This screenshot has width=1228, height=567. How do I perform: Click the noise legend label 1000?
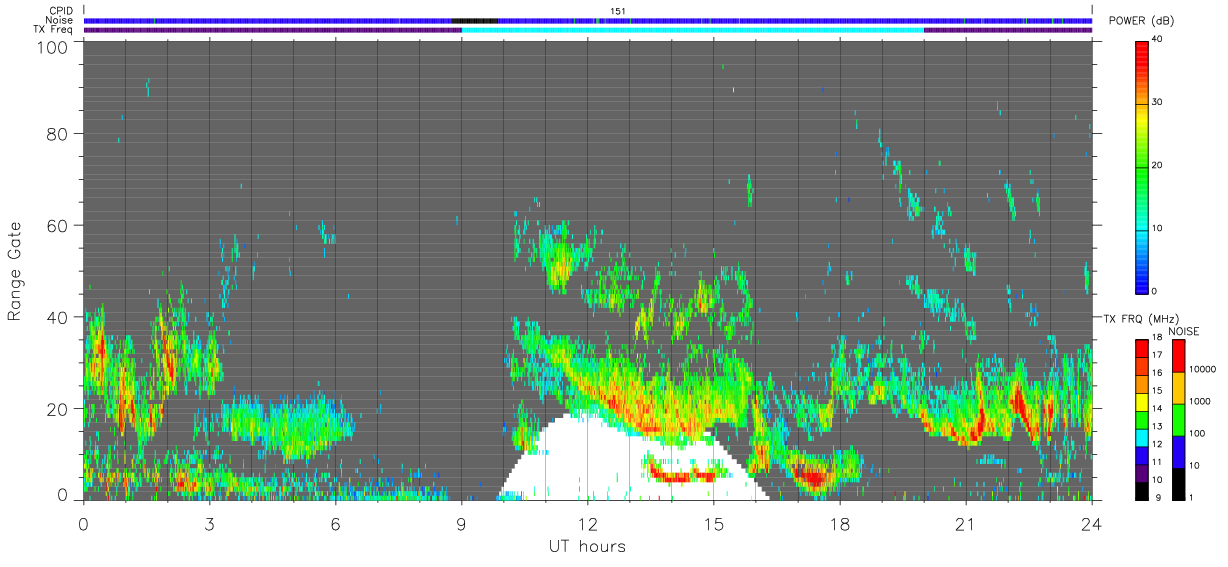pyautogui.click(x=1202, y=401)
